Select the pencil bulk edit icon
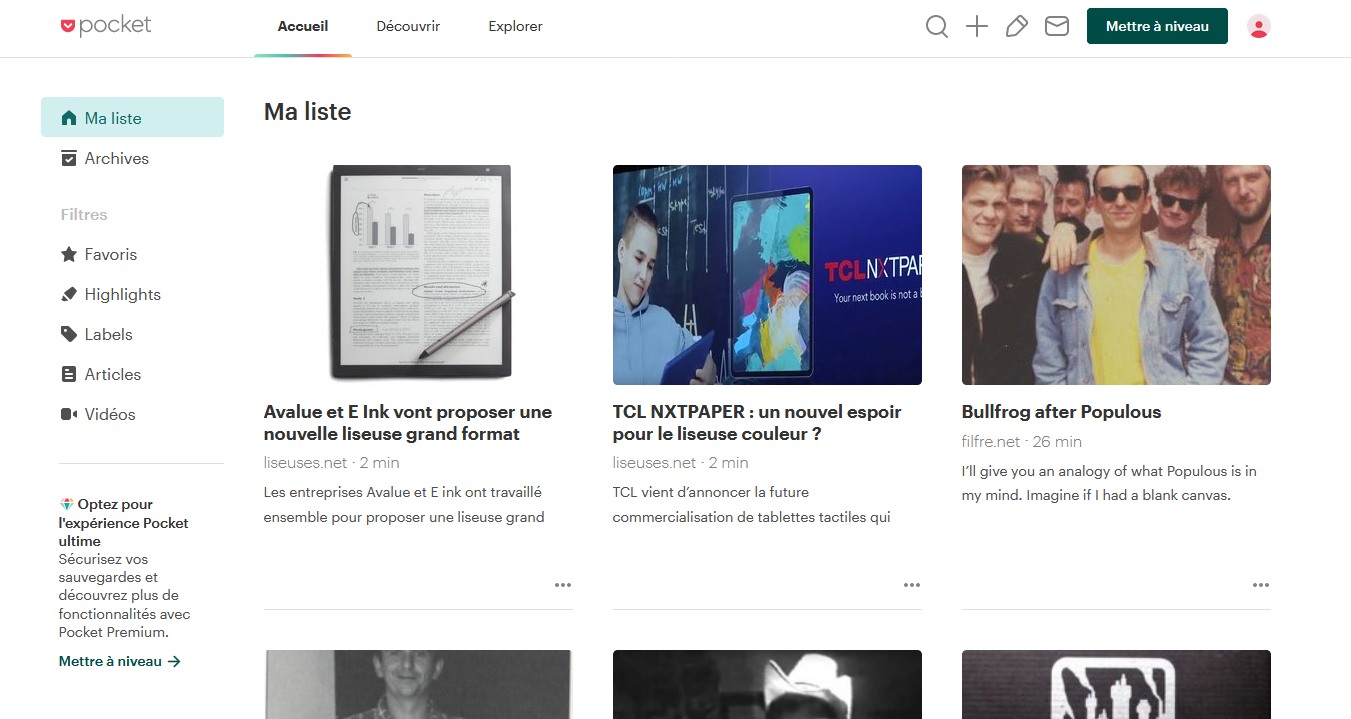 (1017, 27)
